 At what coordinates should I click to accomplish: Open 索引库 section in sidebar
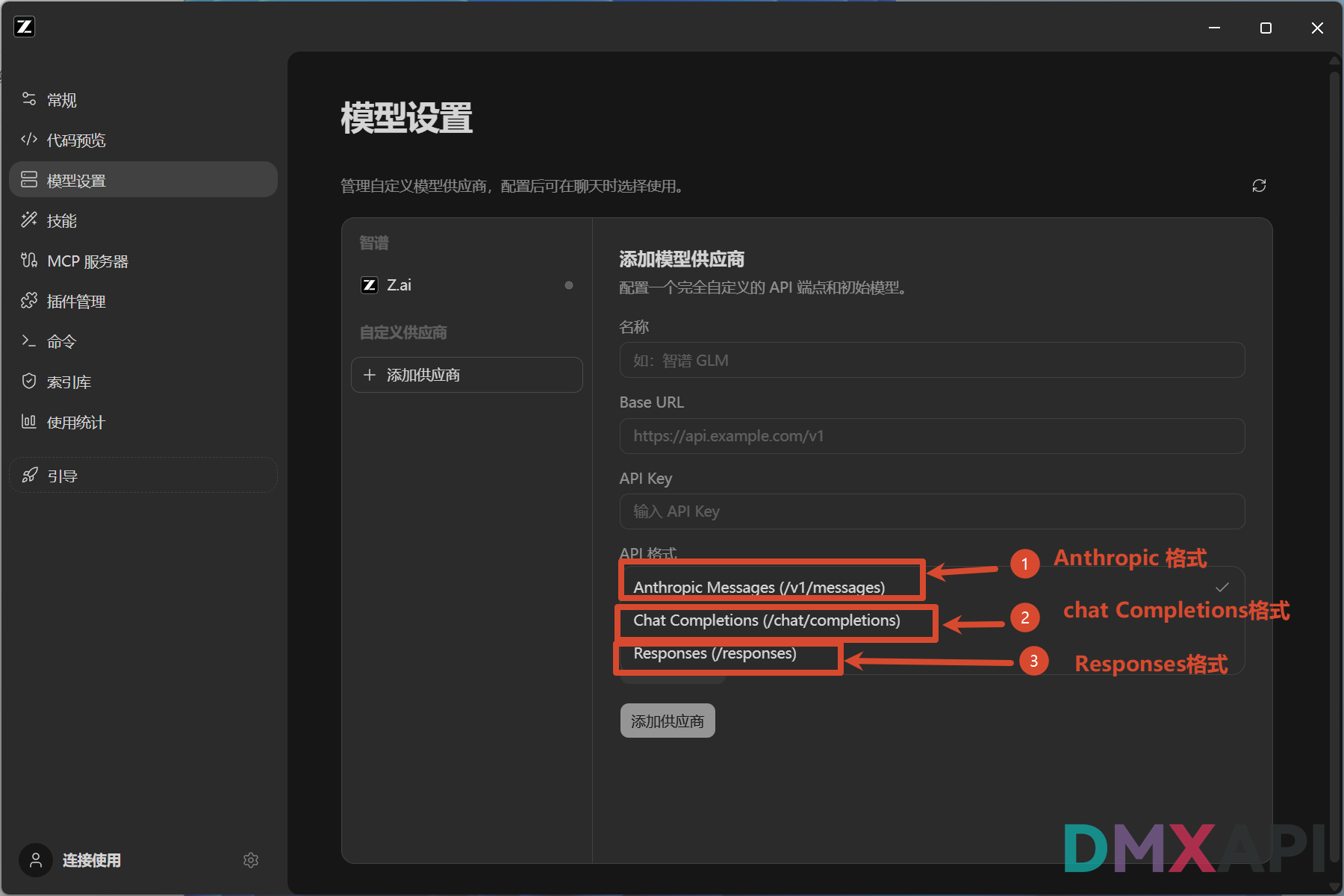click(x=143, y=382)
